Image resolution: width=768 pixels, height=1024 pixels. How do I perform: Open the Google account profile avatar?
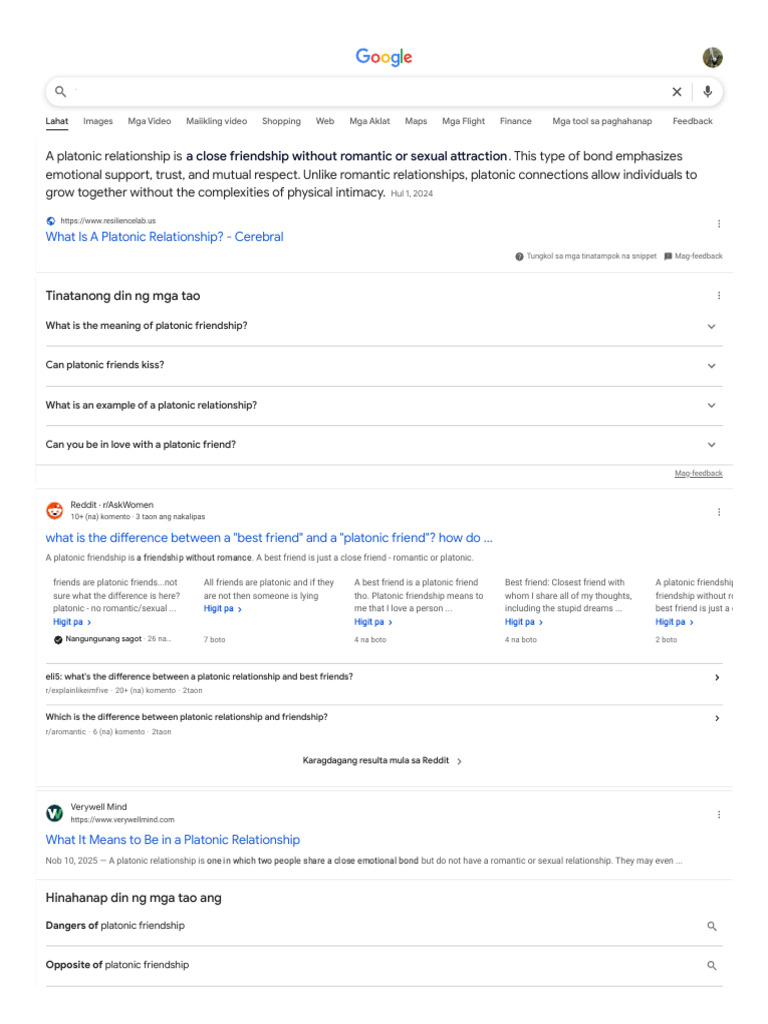[712, 57]
